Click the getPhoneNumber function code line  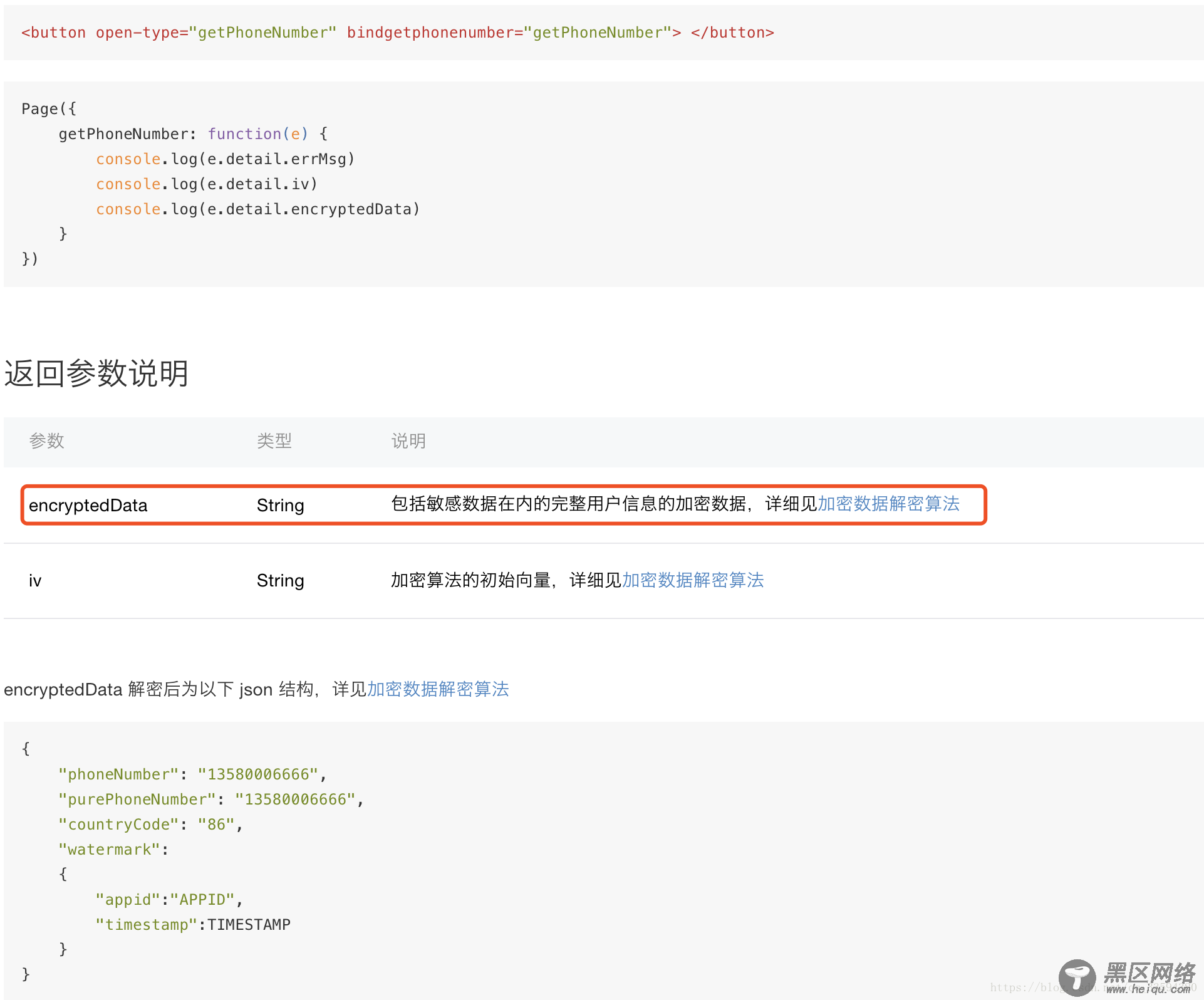pos(193,134)
